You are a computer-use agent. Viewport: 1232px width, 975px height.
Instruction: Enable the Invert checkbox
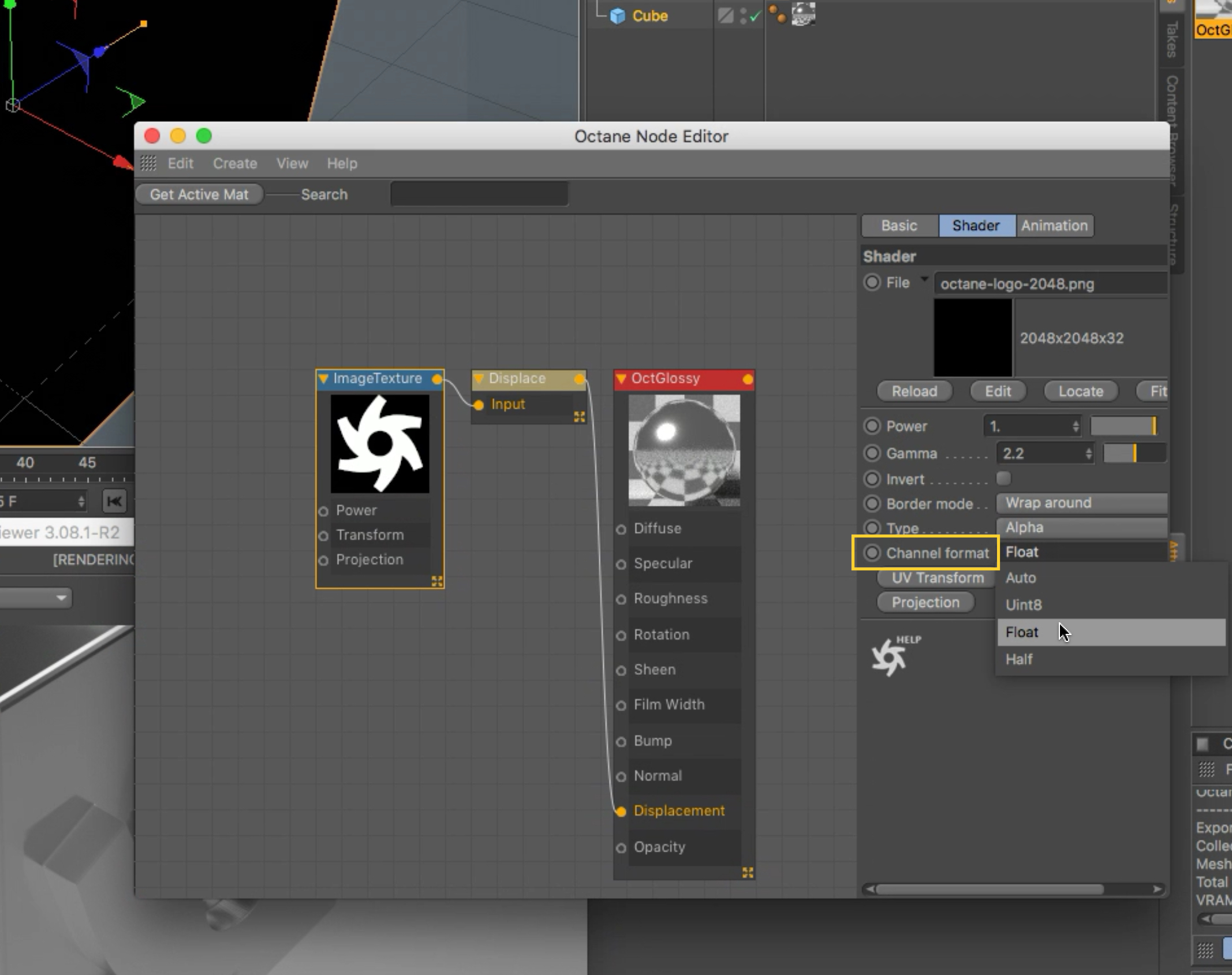[1003, 479]
